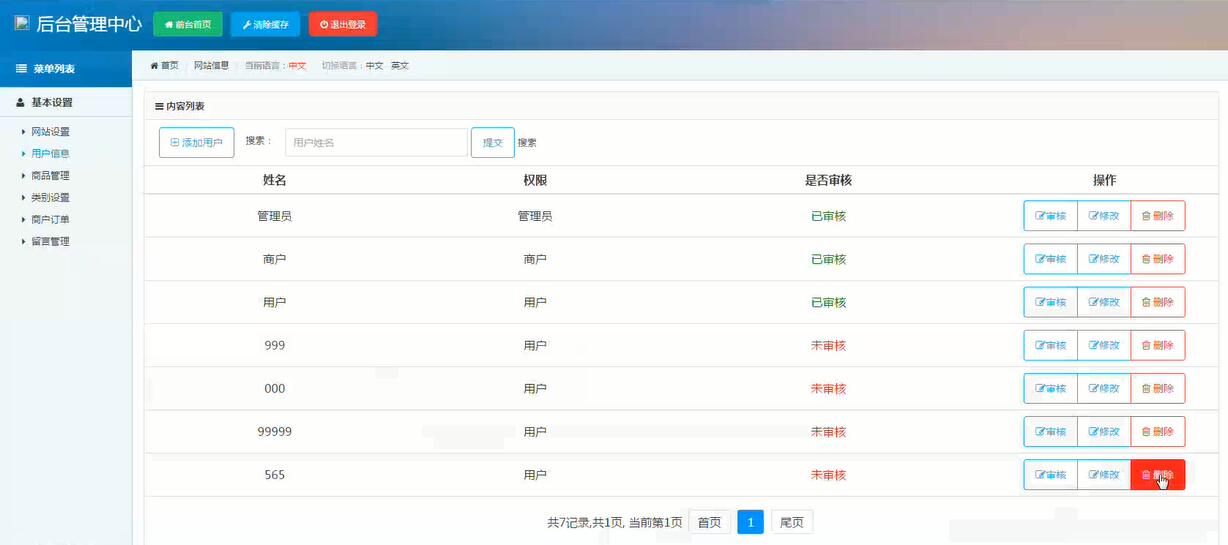This screenshot has width=1228, height=545.
Task: Audit user 565 with 审核
Action: pyautogui.click(x=1050, y=475)
